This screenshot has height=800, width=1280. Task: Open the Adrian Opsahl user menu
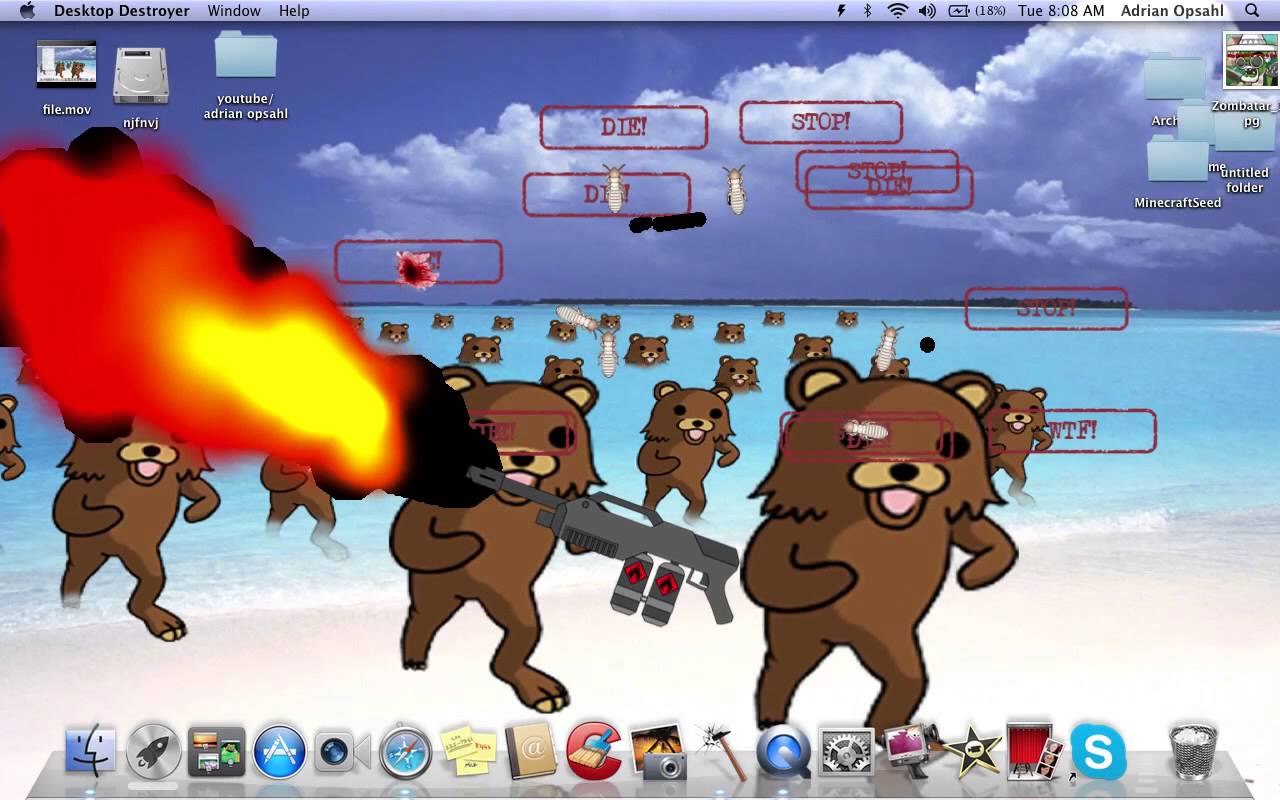pos(1171,11)
